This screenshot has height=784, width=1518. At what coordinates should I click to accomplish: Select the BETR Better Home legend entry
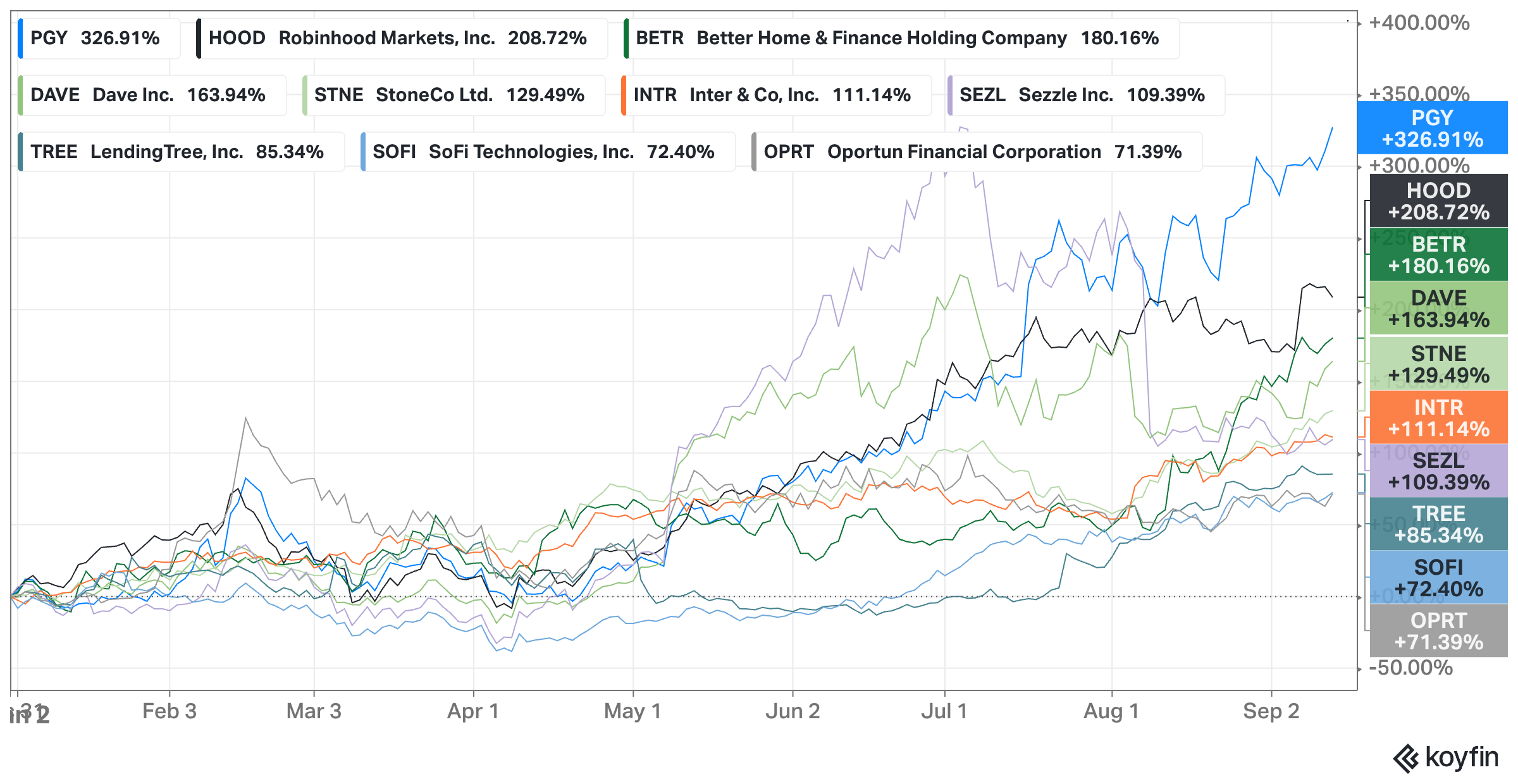(x=901, y=39)
